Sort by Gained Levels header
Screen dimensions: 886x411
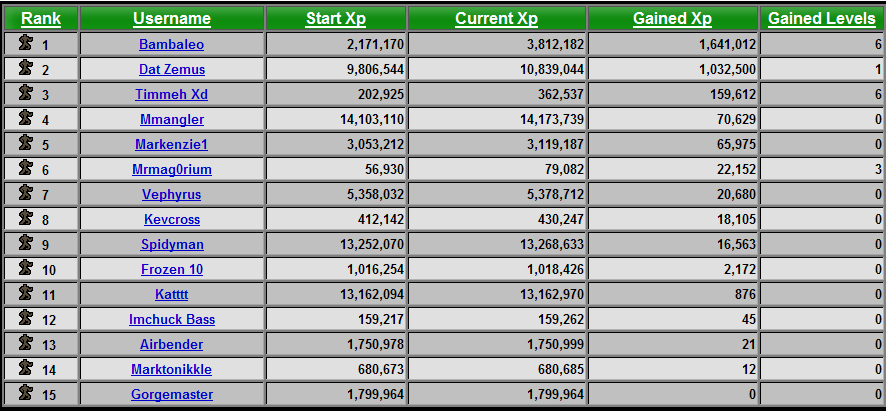[822, 19]
